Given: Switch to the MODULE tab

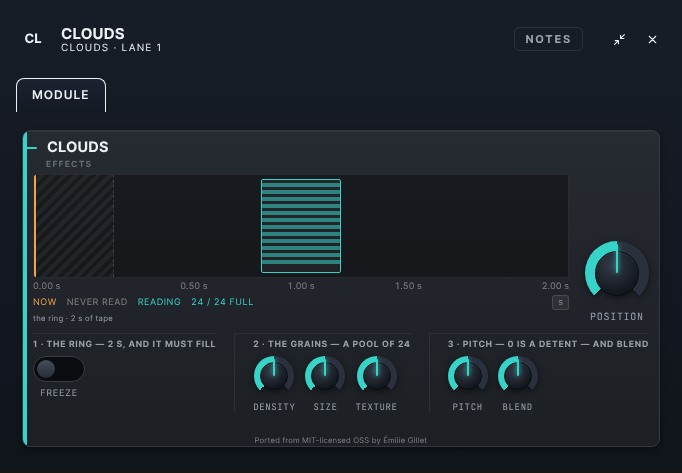Looking at the screenshot, I should tap(61, 95).
